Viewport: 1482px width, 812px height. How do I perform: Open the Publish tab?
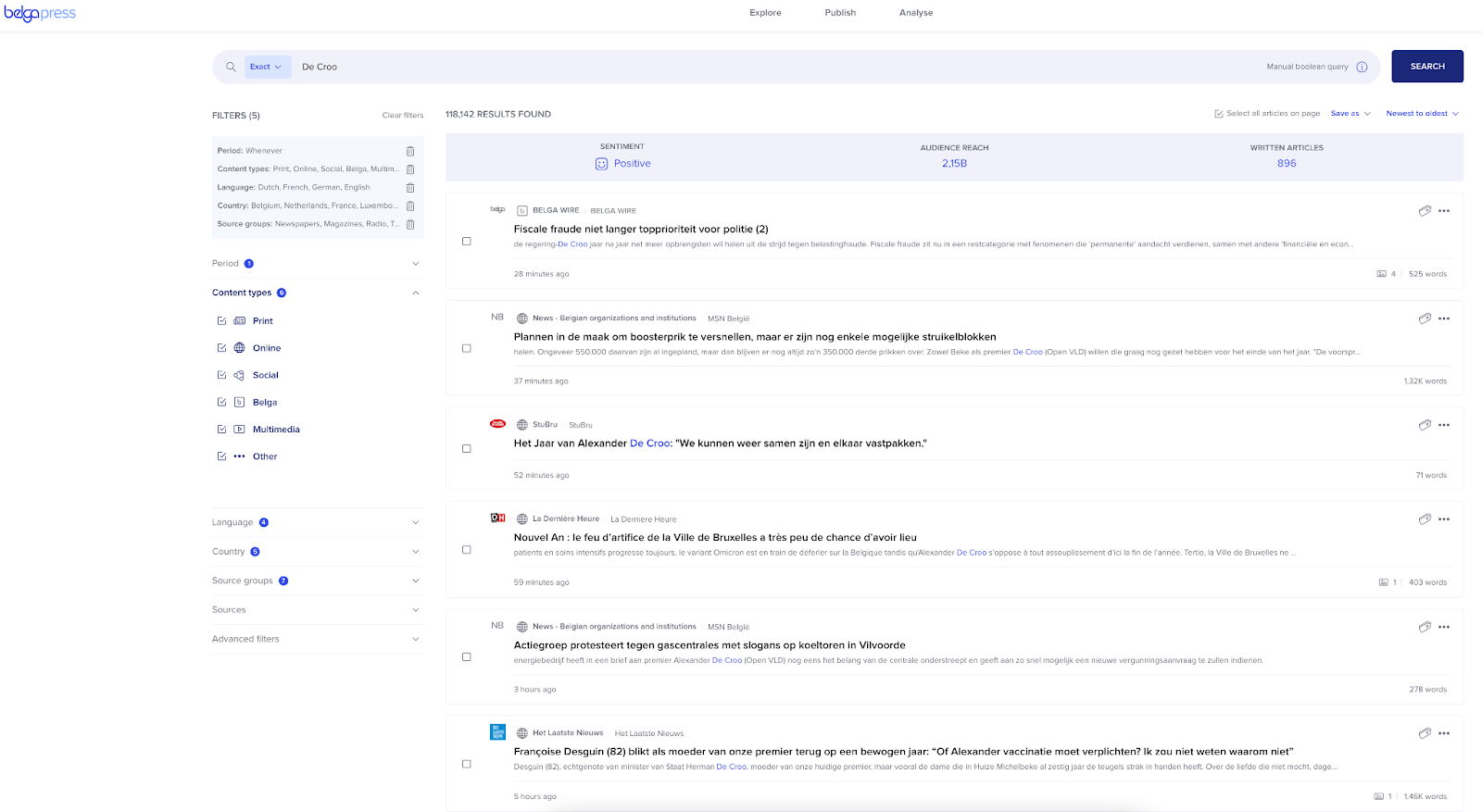(x=840, y=13)
